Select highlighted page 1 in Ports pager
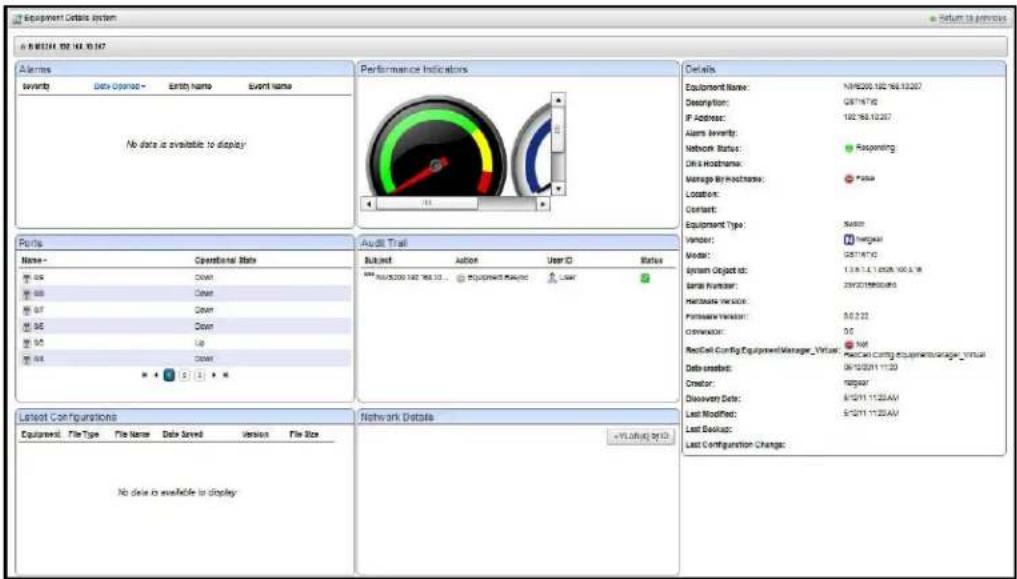This screenshot has width=1017, height=579. point(169,375)
